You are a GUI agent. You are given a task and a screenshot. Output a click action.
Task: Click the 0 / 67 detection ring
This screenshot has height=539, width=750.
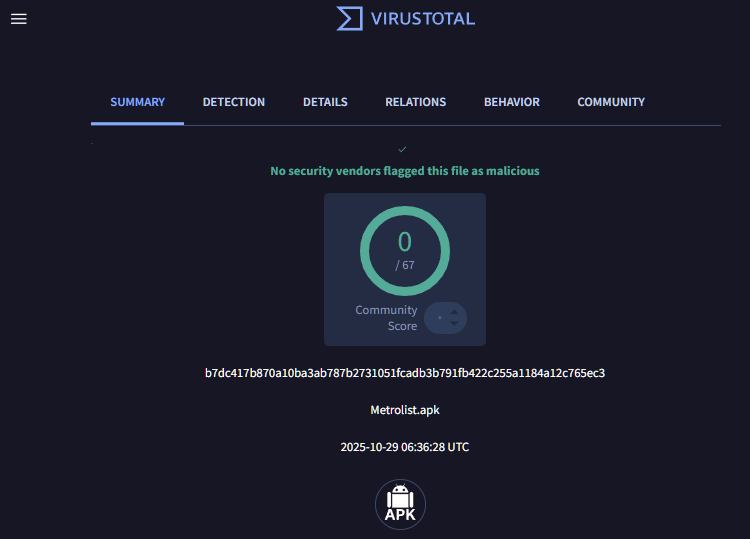click(x=405, y=250)
